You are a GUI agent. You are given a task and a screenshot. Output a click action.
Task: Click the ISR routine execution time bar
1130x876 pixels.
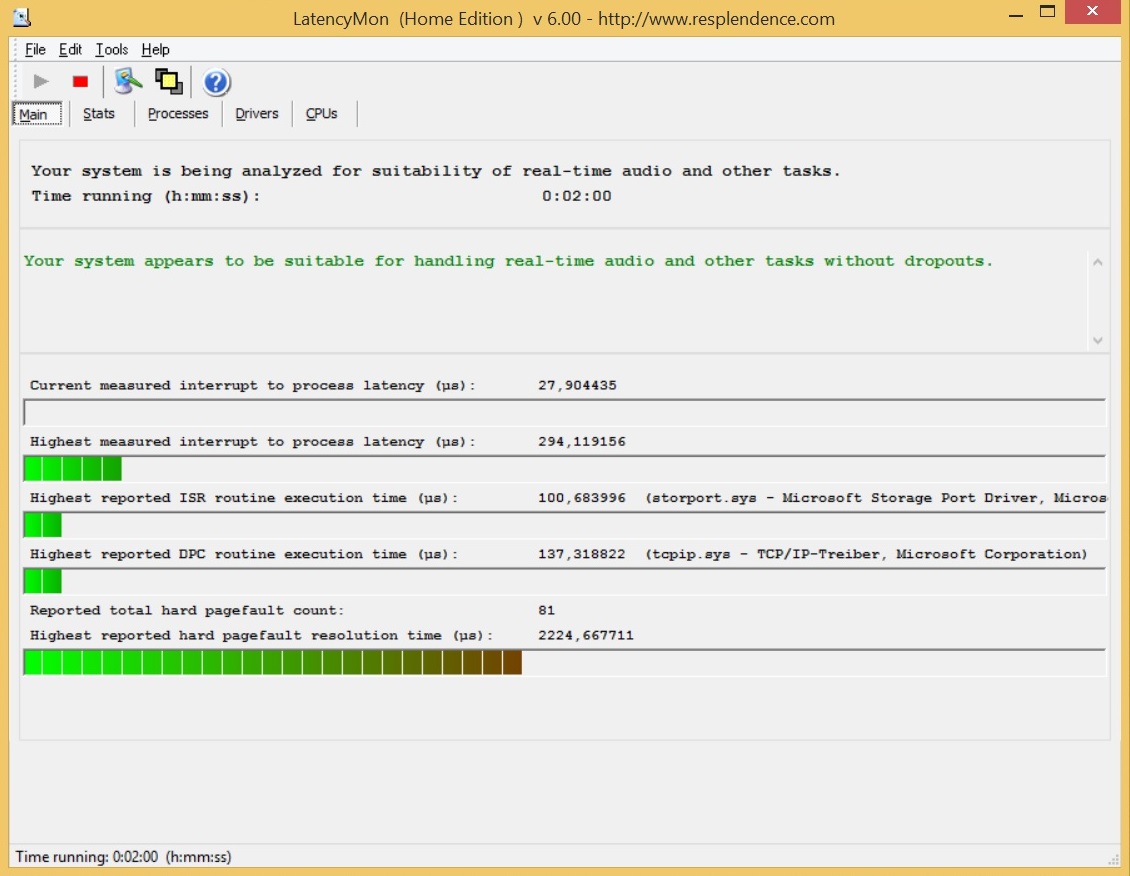(x=564, y=525)
